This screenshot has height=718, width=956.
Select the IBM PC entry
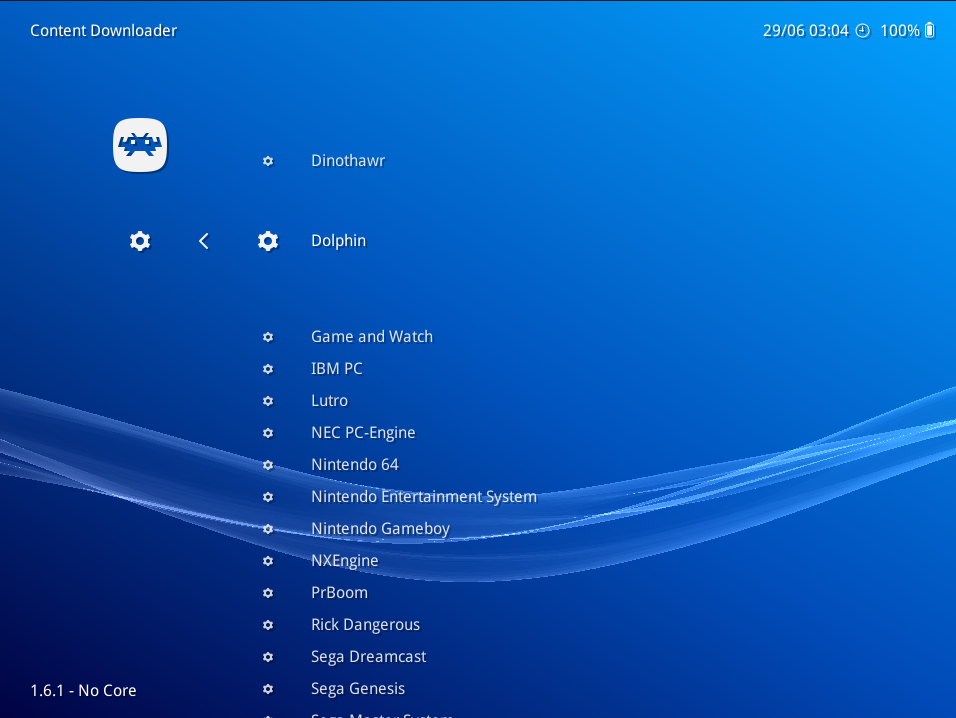click(x=337, y=369)
